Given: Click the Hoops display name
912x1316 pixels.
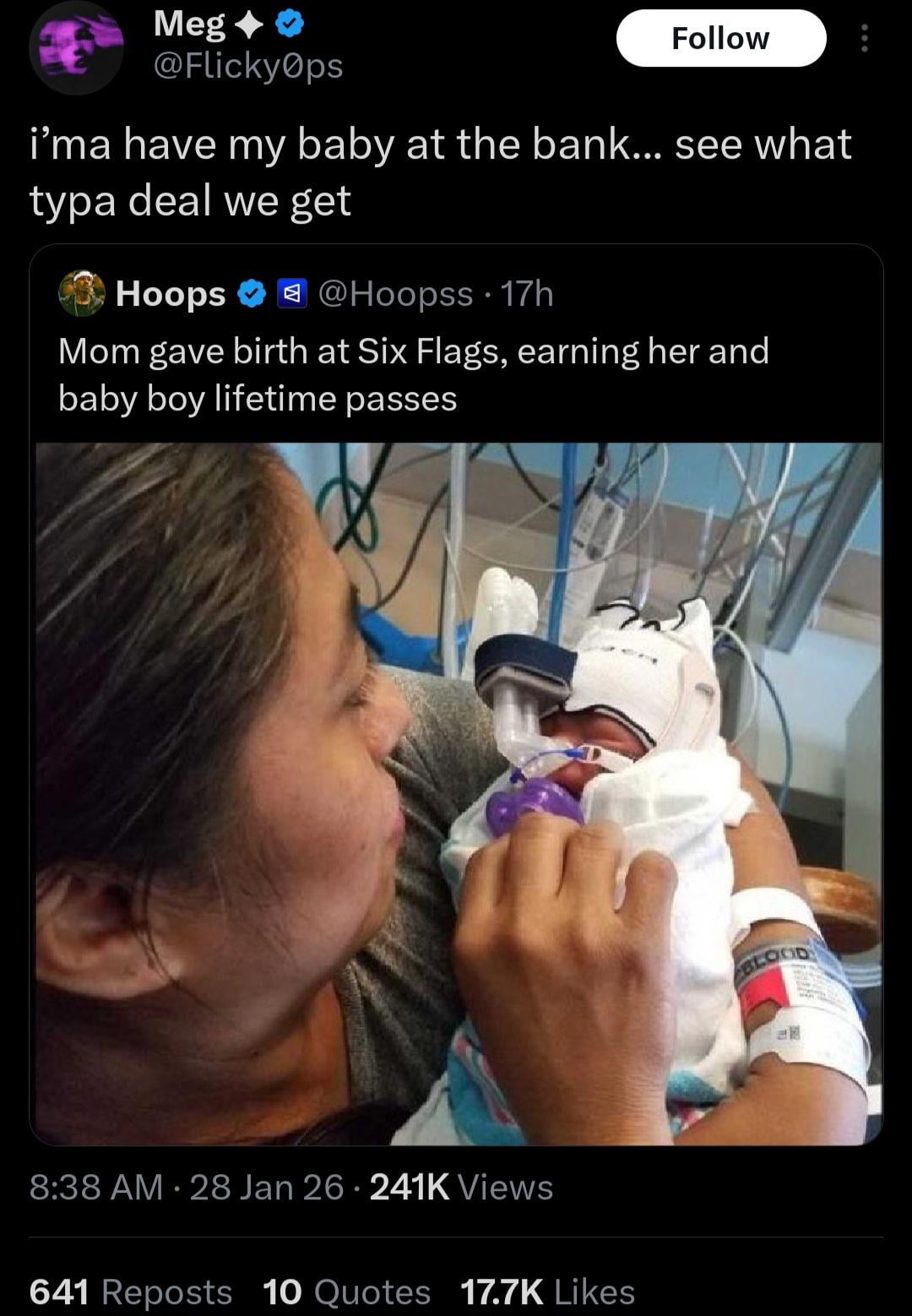Looking at the screenshot, I should 171,294.
